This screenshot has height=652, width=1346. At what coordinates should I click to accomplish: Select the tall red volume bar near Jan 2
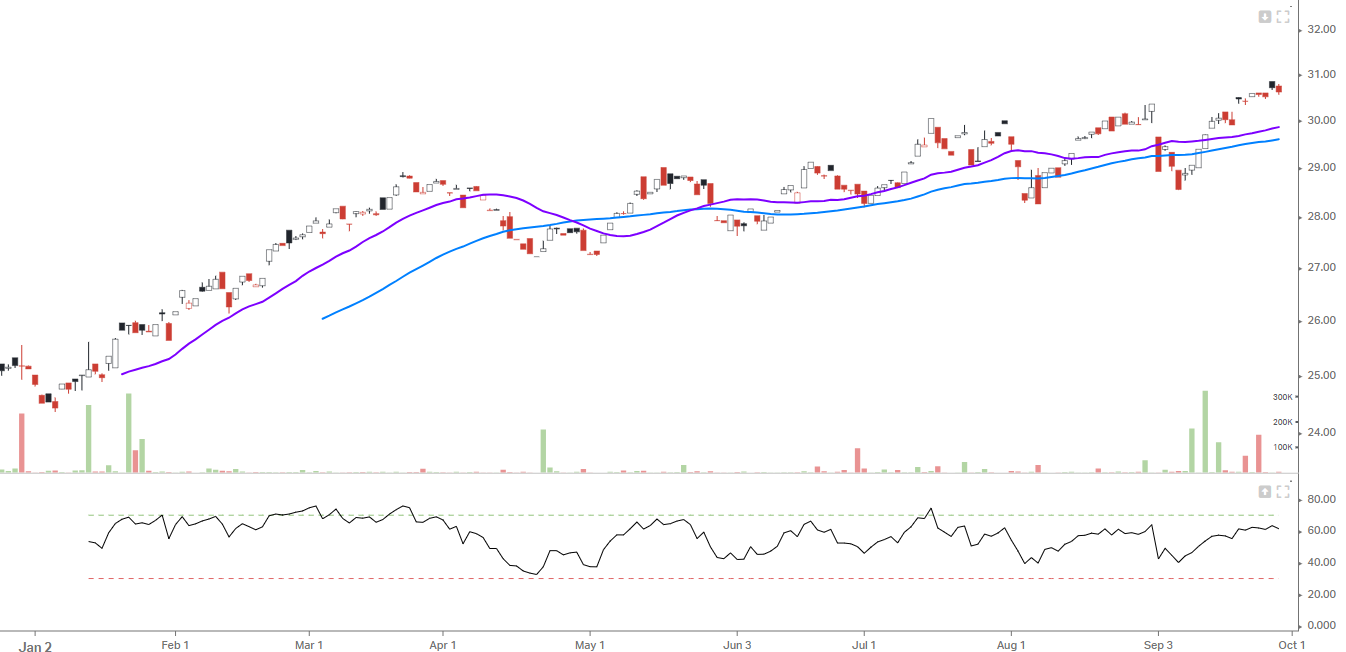(x=21, y=442)
